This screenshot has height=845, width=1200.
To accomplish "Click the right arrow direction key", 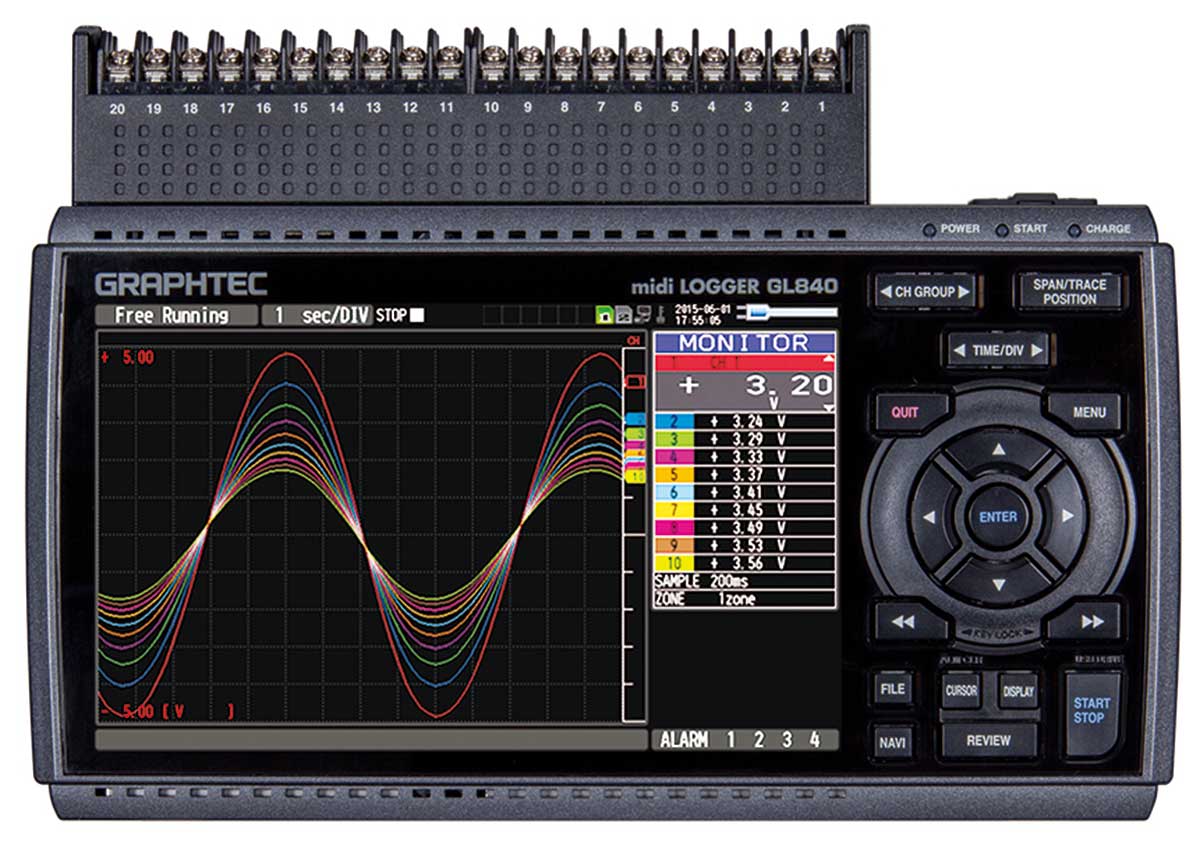I will [1066, 517].
